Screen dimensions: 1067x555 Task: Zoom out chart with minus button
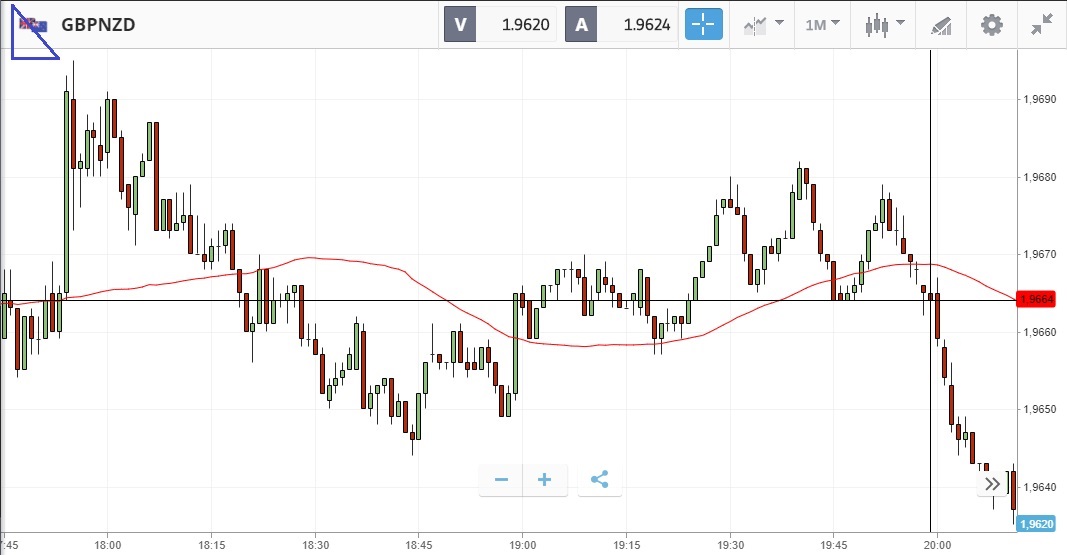click(501, 480)
